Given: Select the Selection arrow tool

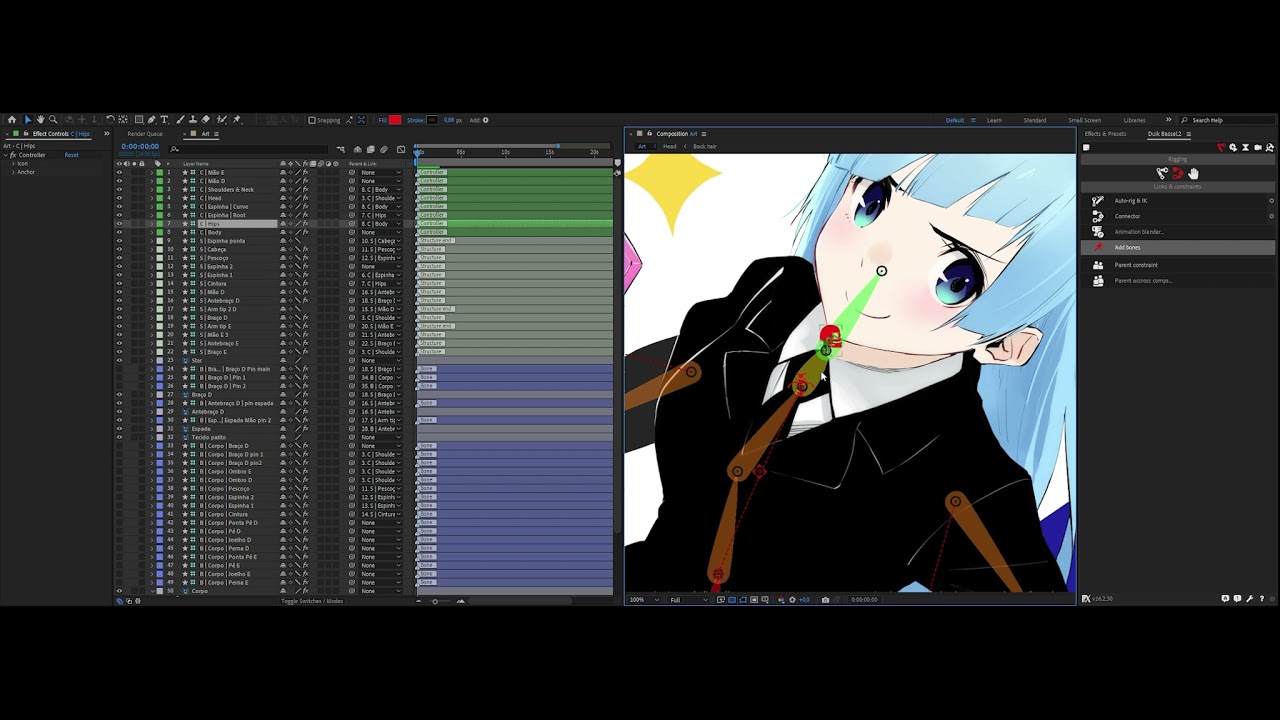Looking at the screenshot, I should click(x=28, y=120).
